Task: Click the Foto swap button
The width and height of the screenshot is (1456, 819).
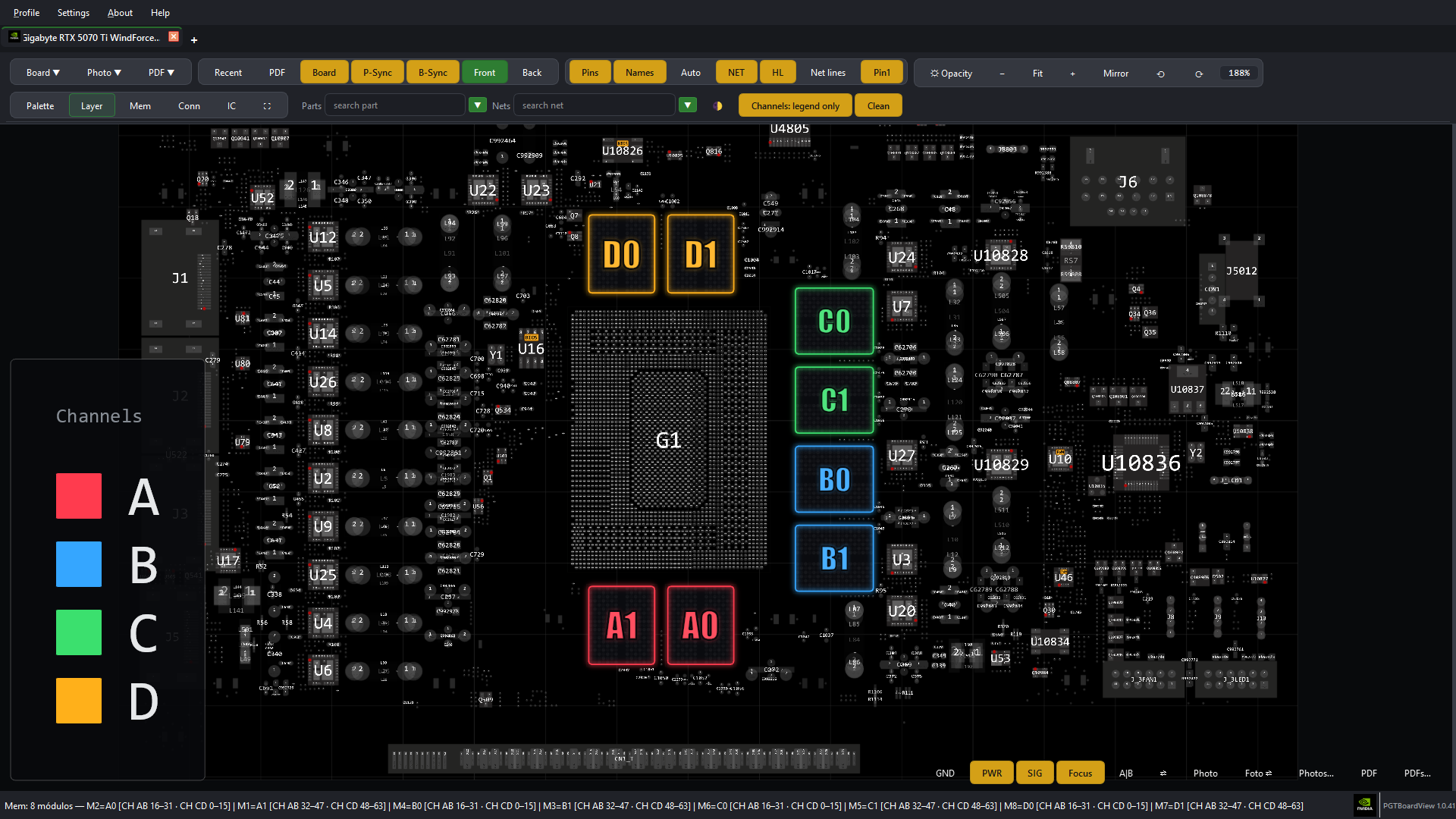Action: (x=1258, y=773)
